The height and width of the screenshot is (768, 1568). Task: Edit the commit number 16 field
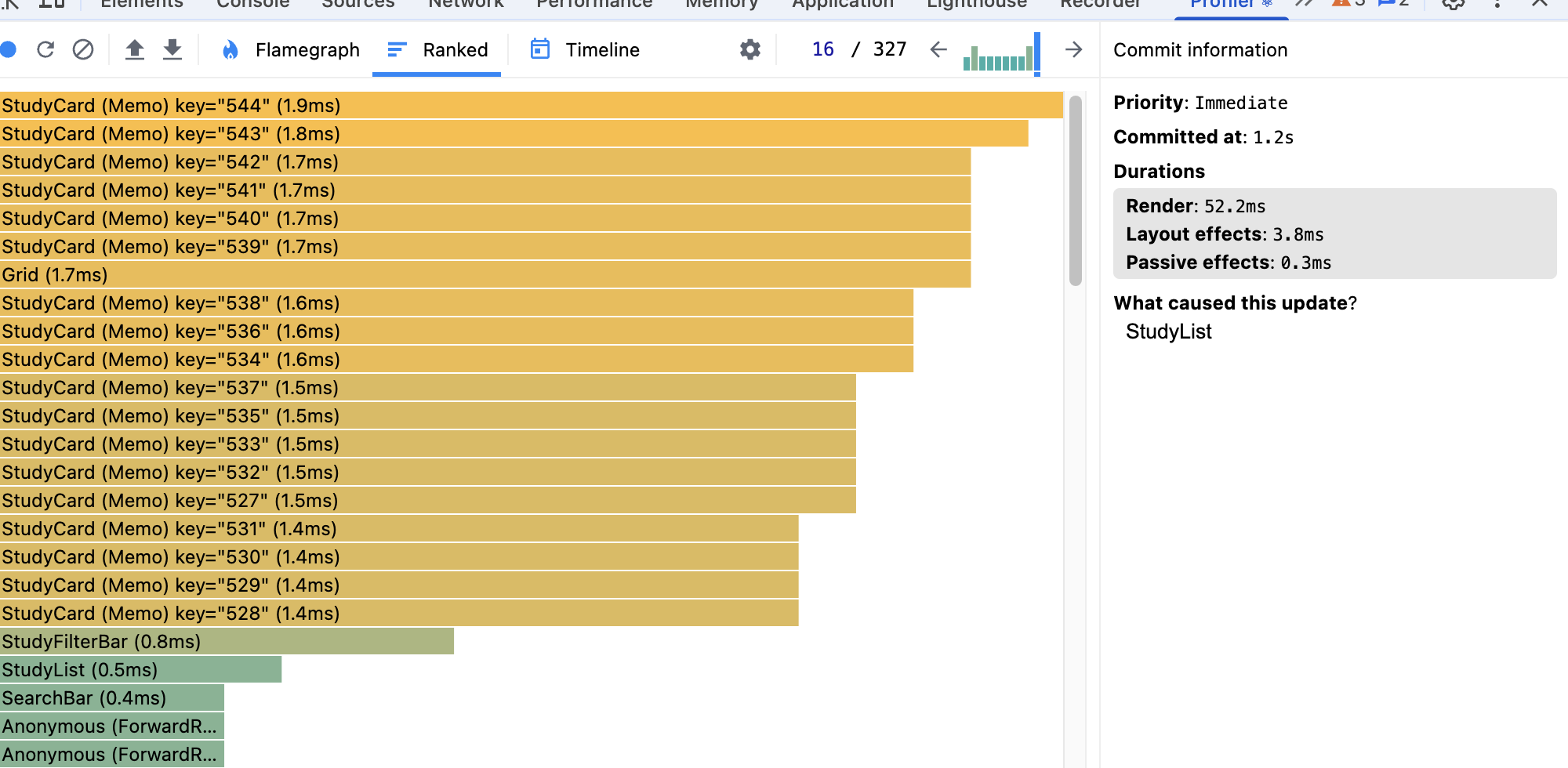pos(822,49)
